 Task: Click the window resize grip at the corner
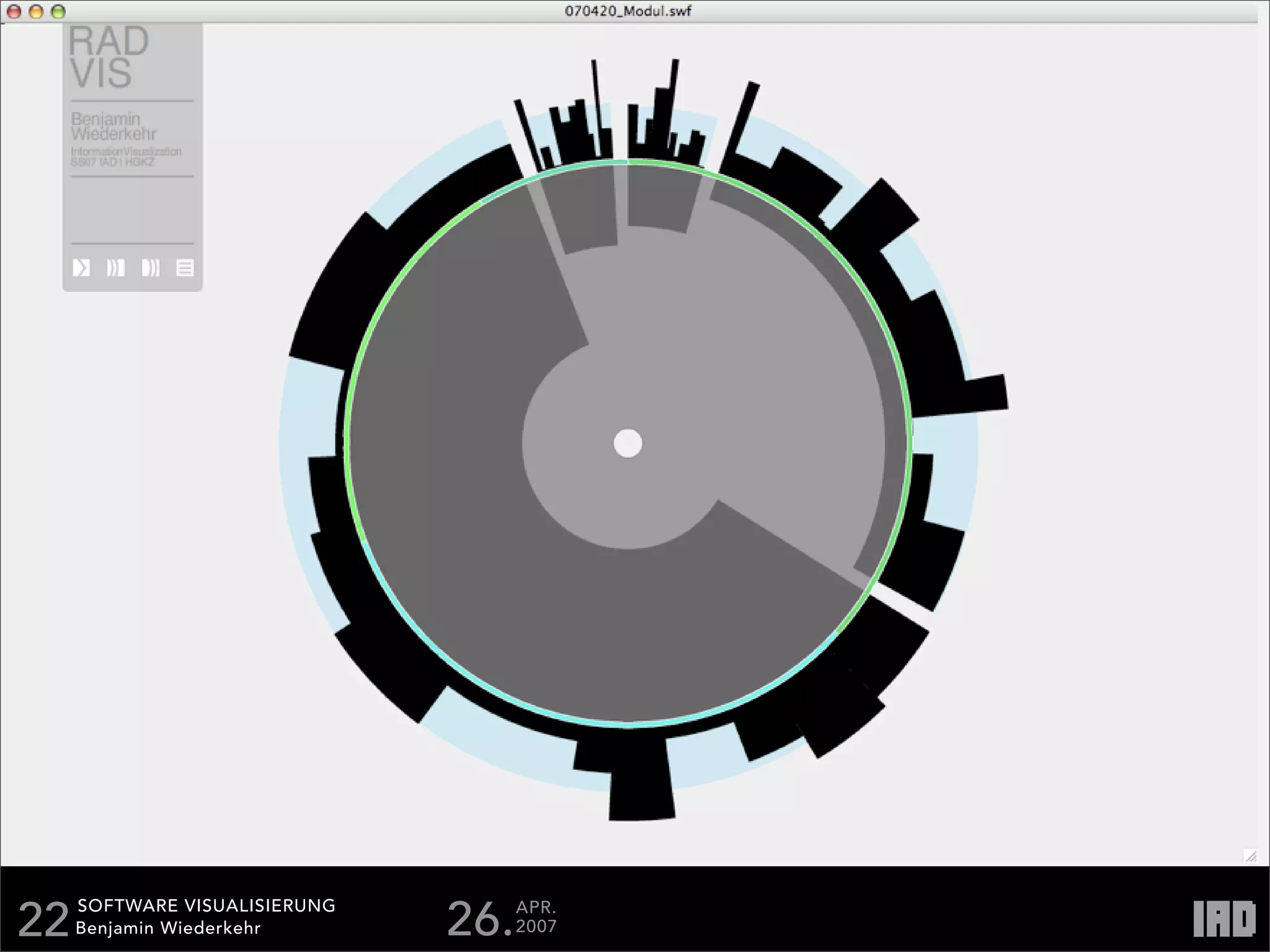point(1251,856)
